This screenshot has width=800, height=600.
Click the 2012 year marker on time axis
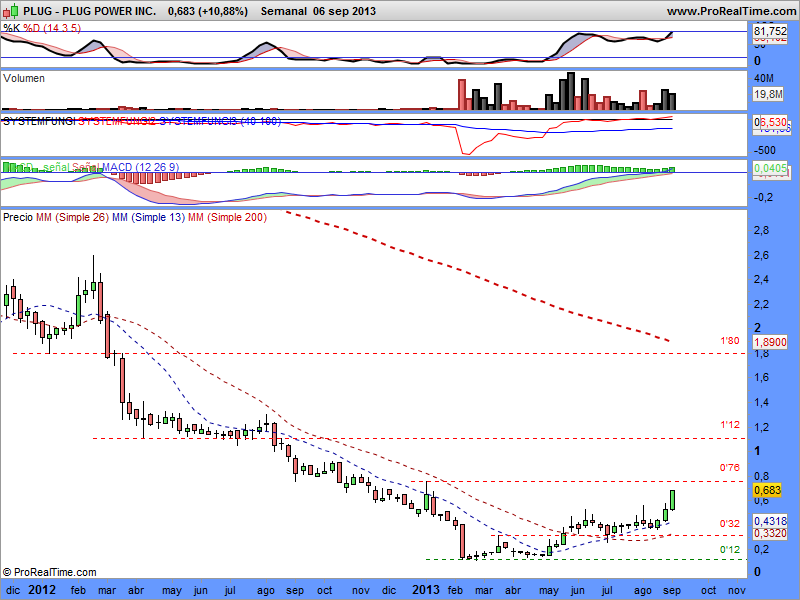click(42, 590)
